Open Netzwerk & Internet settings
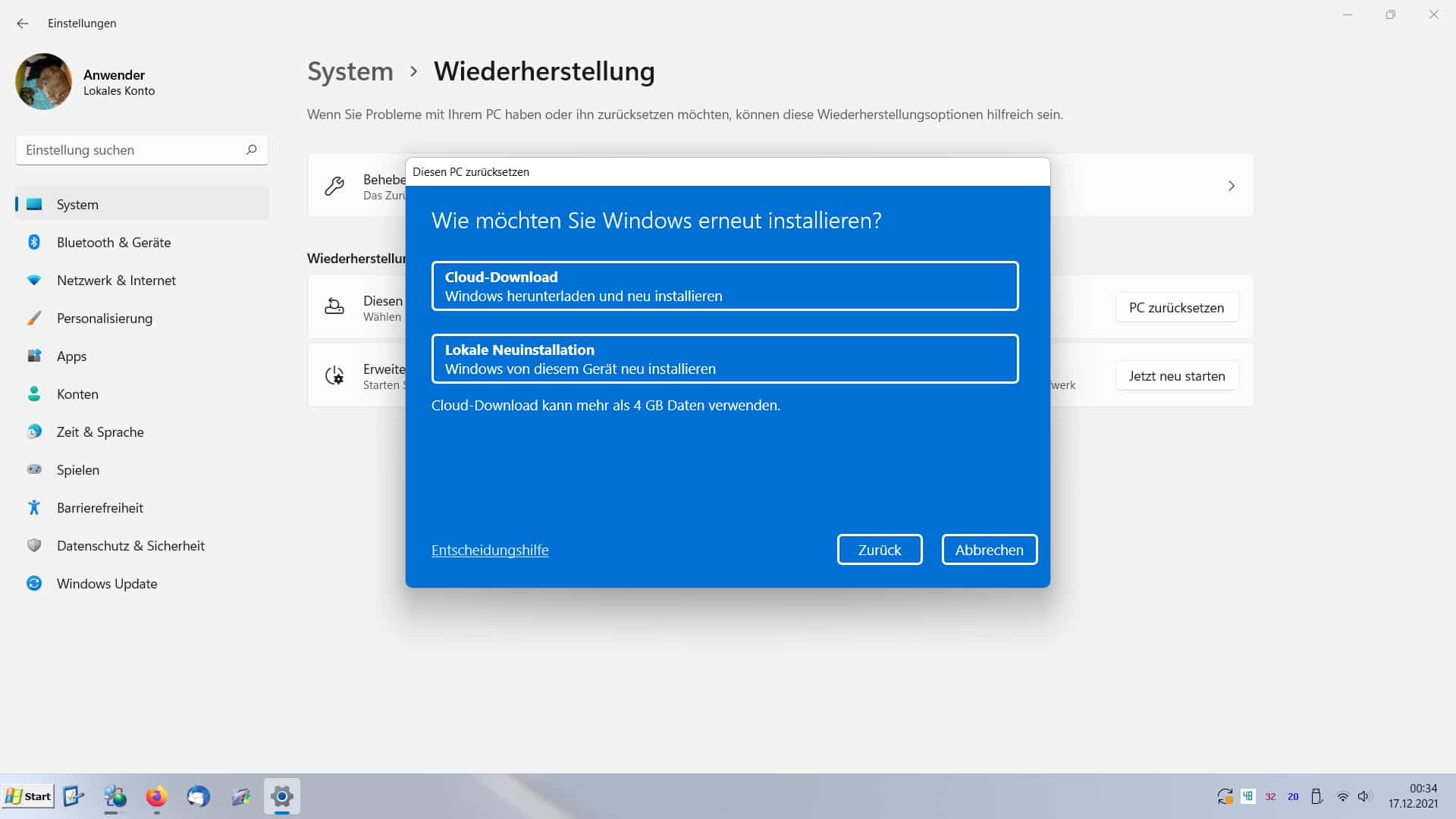The width and height of the screenshot is (1456, 819). pyautogui.click(x=142, y=280)
